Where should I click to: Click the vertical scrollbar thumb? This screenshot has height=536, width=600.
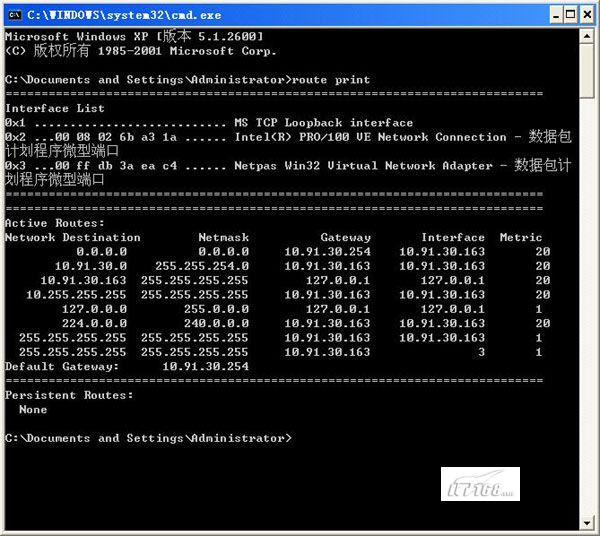coord(587,71)
